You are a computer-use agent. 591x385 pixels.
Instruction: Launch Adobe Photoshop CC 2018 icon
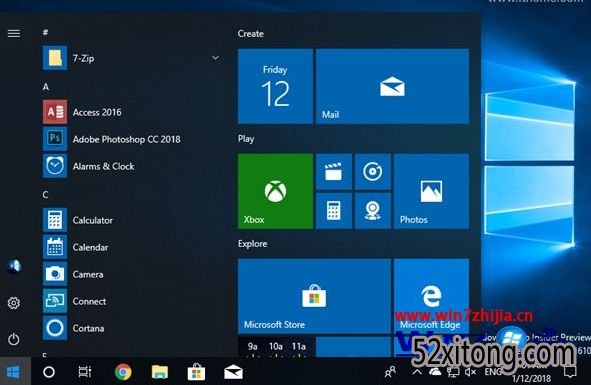coord(55,139)
